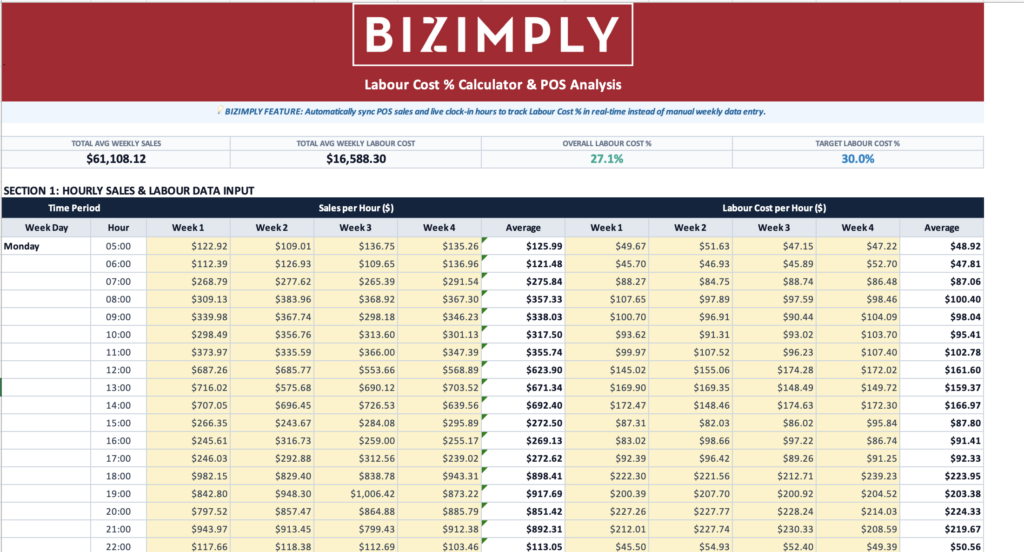Select labour cost cell $149.72
The image size is (1024, 552).
pyautogui.click(x=857, y=387)
